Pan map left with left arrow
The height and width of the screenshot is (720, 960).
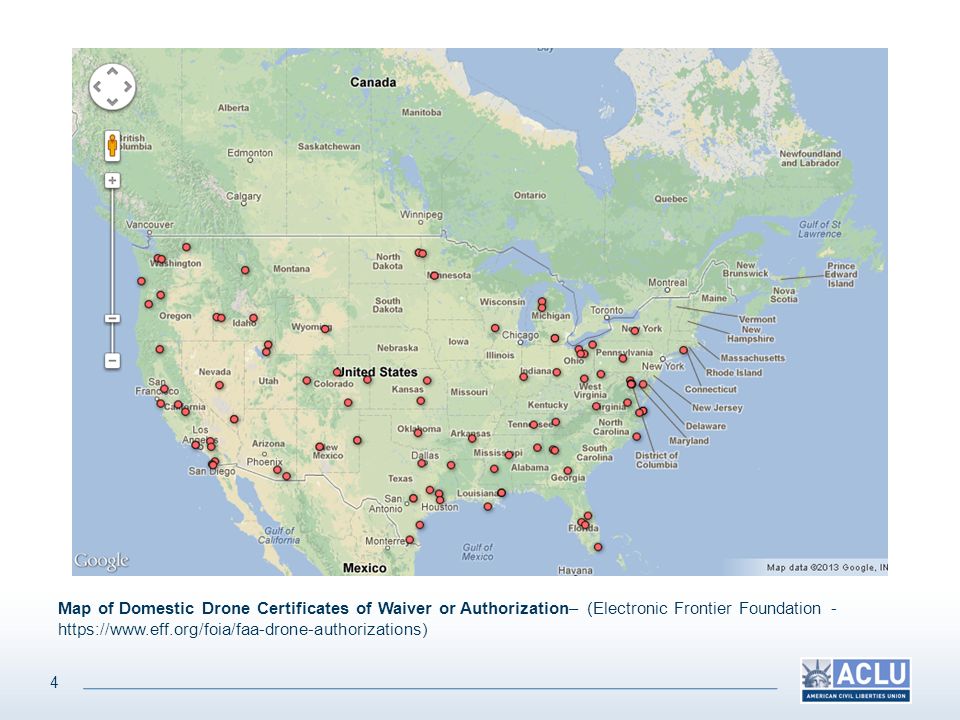(97, 87)
